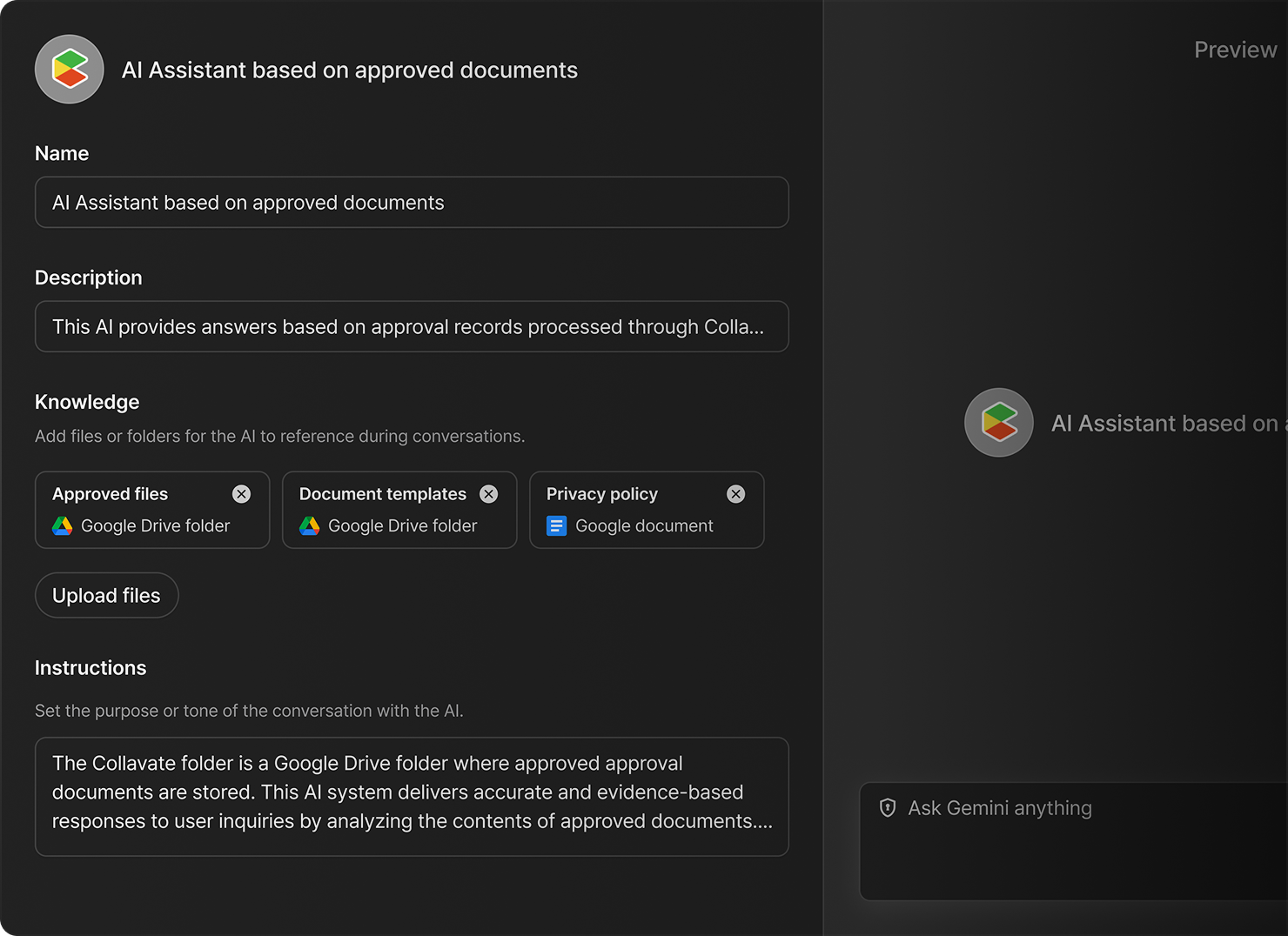Click the assistant avatar in the preview pane
The height and width of the screenshot is (936, 1288).
click(999, 423)
